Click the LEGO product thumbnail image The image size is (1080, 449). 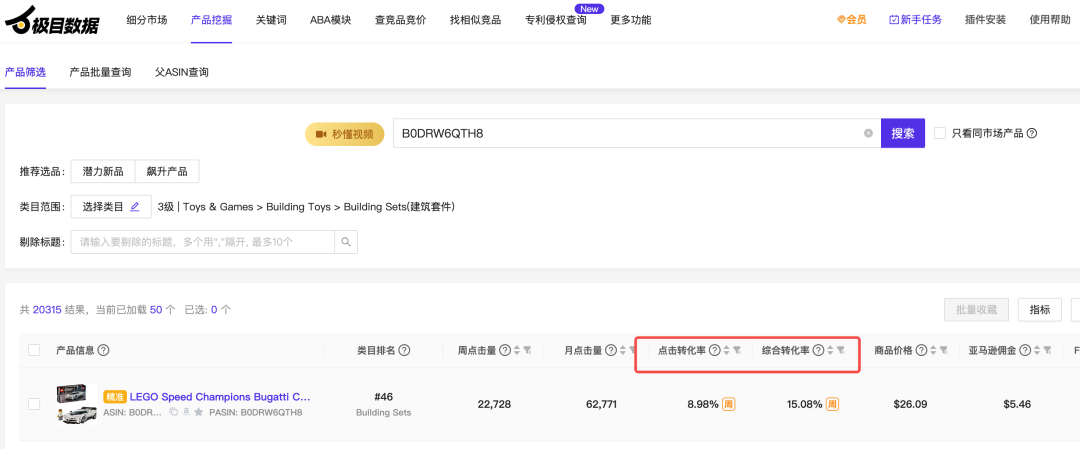click(76, 404)
